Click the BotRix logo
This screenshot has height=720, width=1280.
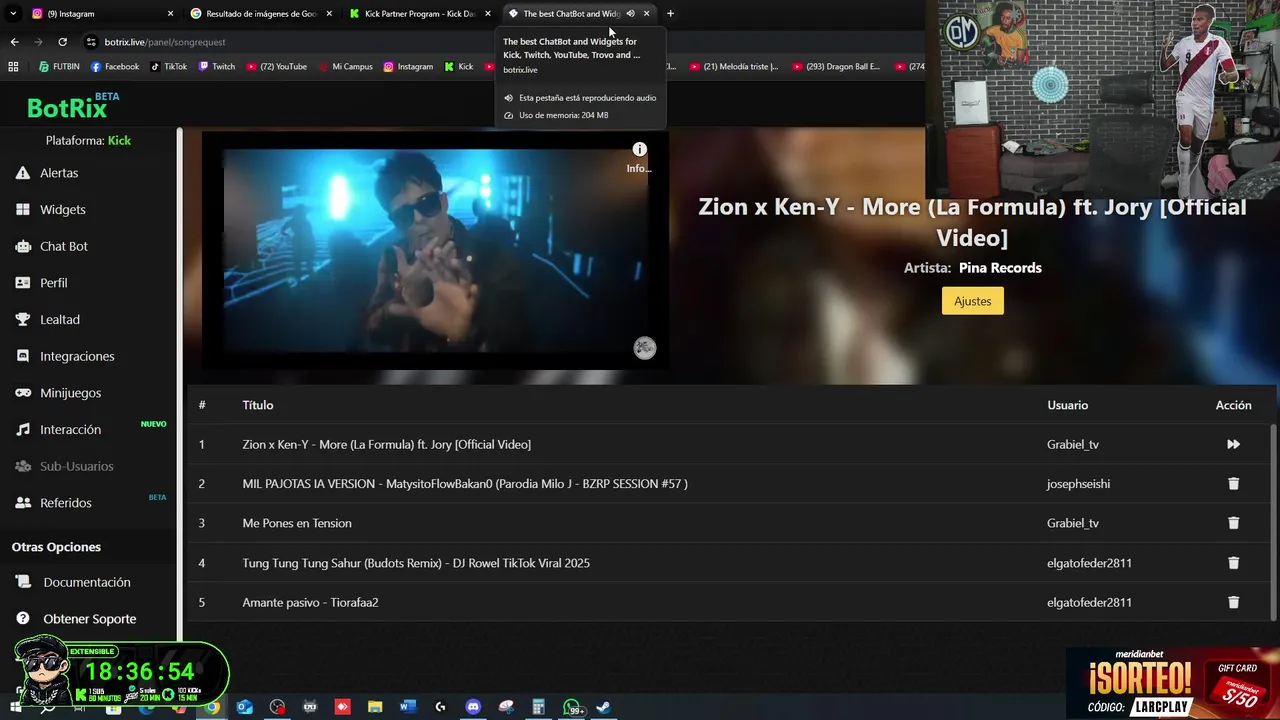tap(72, 106)
